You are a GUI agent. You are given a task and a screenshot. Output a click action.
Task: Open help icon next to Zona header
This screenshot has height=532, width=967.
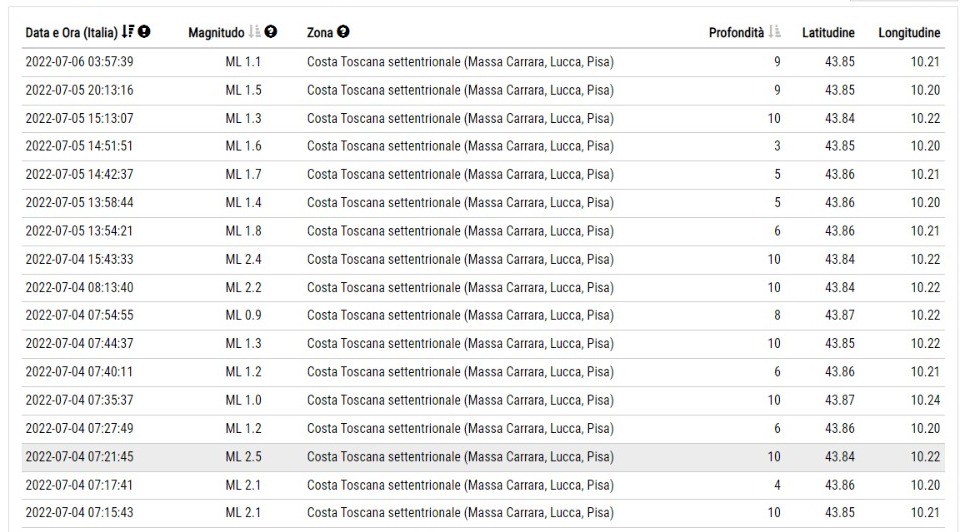(343, 31)
